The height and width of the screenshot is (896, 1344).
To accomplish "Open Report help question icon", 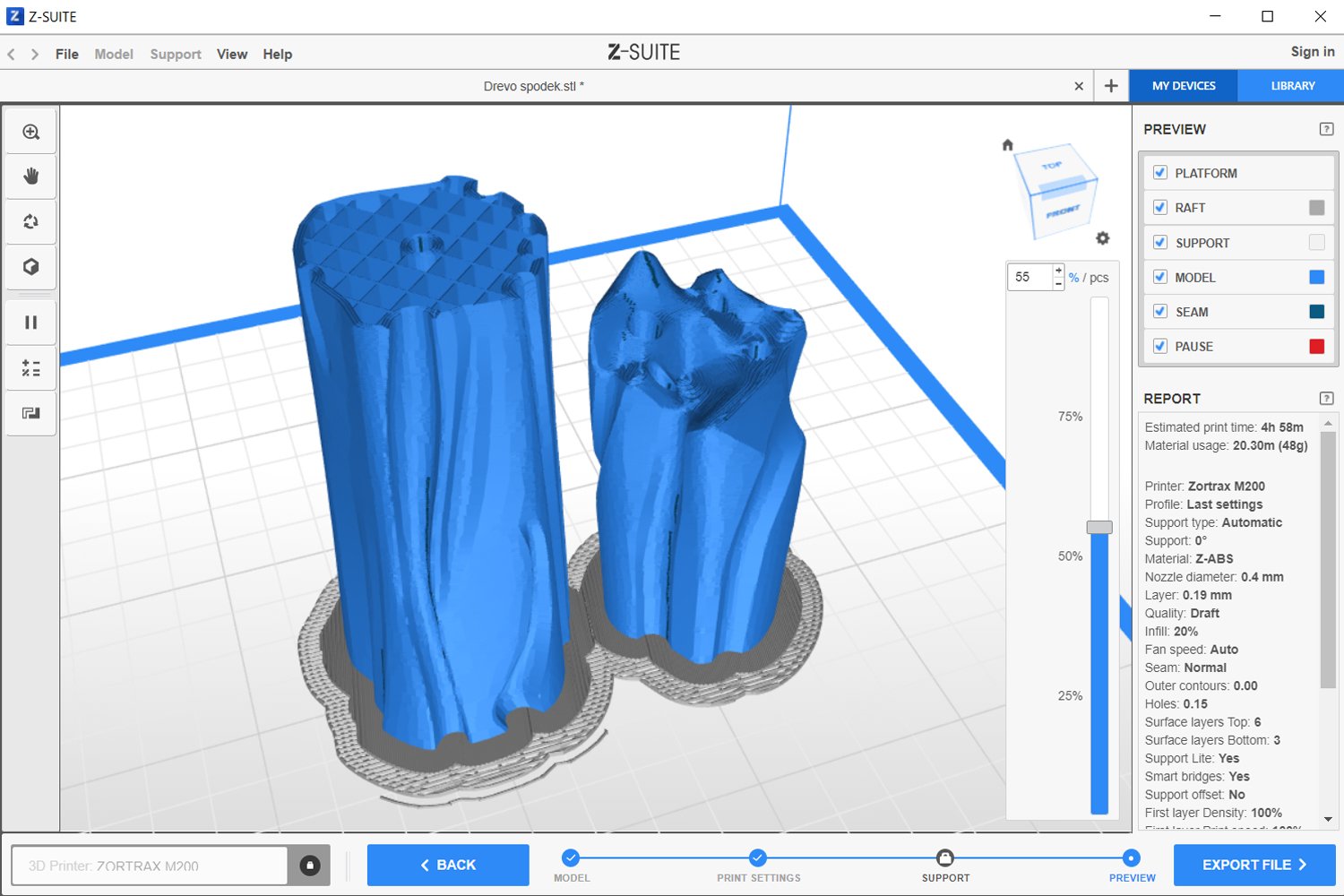I will click(x=1327, y=398).
